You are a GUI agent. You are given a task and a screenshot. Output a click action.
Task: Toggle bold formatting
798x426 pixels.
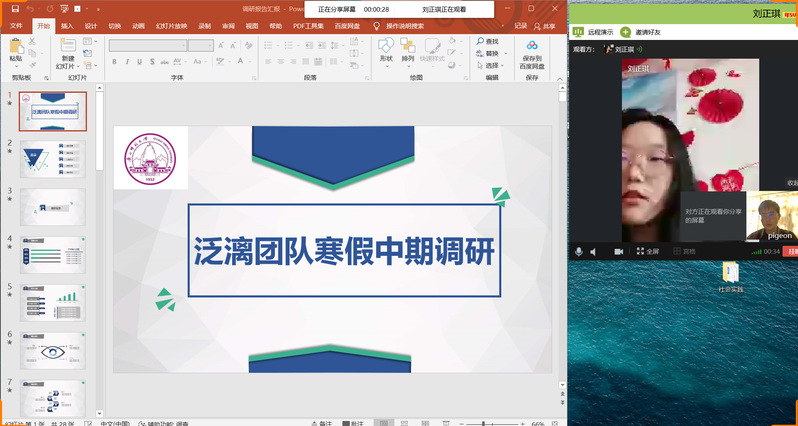[115, 62]
